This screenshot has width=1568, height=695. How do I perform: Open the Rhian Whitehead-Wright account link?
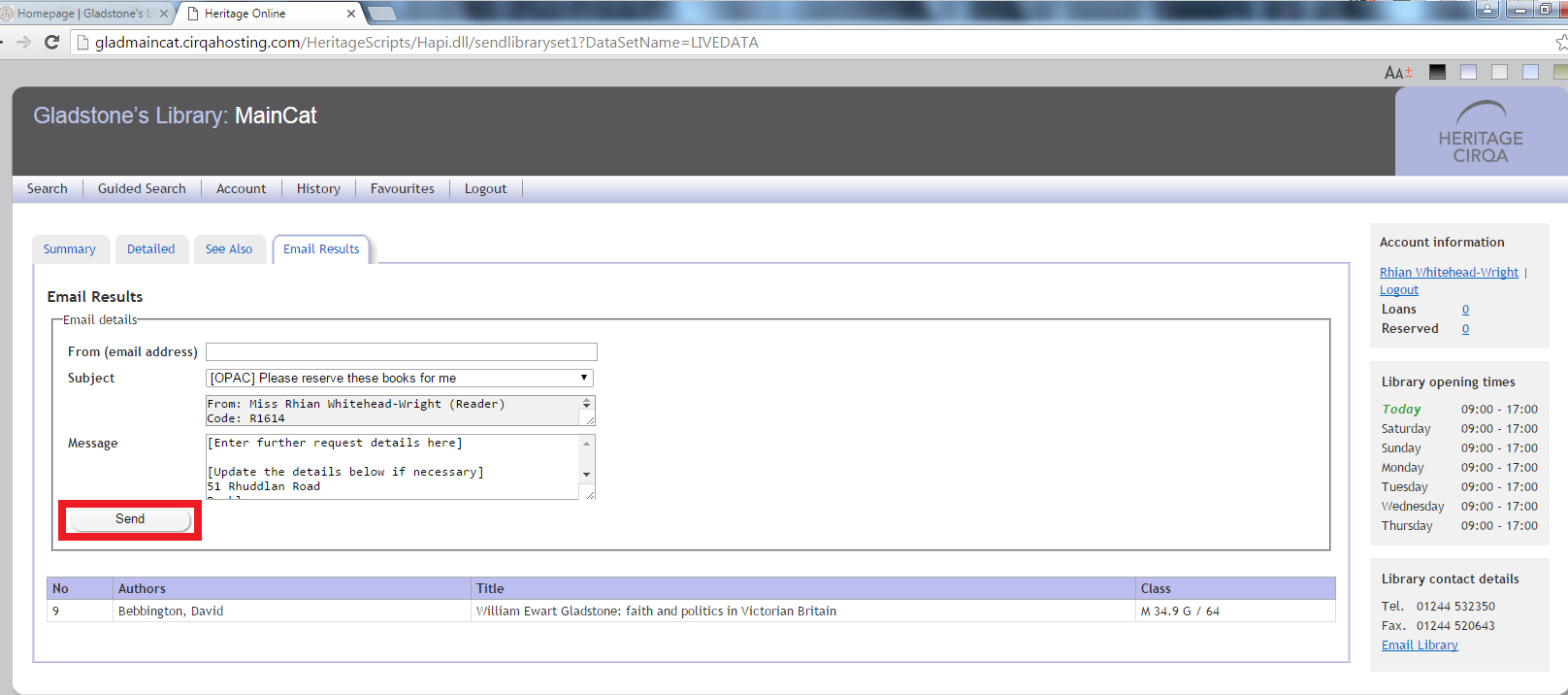(1449, 273)
